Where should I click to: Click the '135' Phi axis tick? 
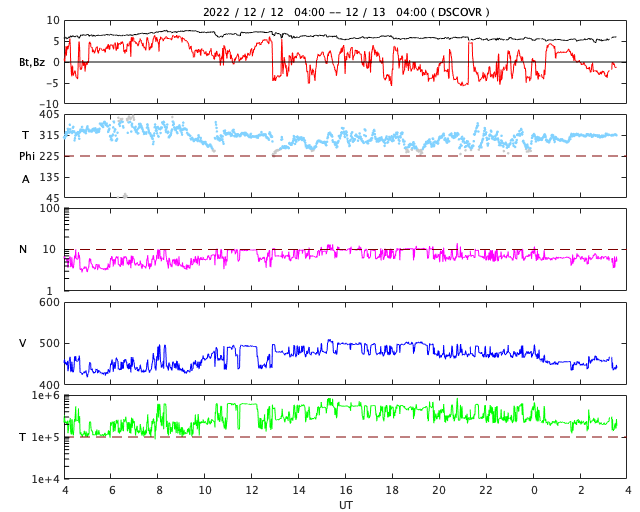click(49, 178)
